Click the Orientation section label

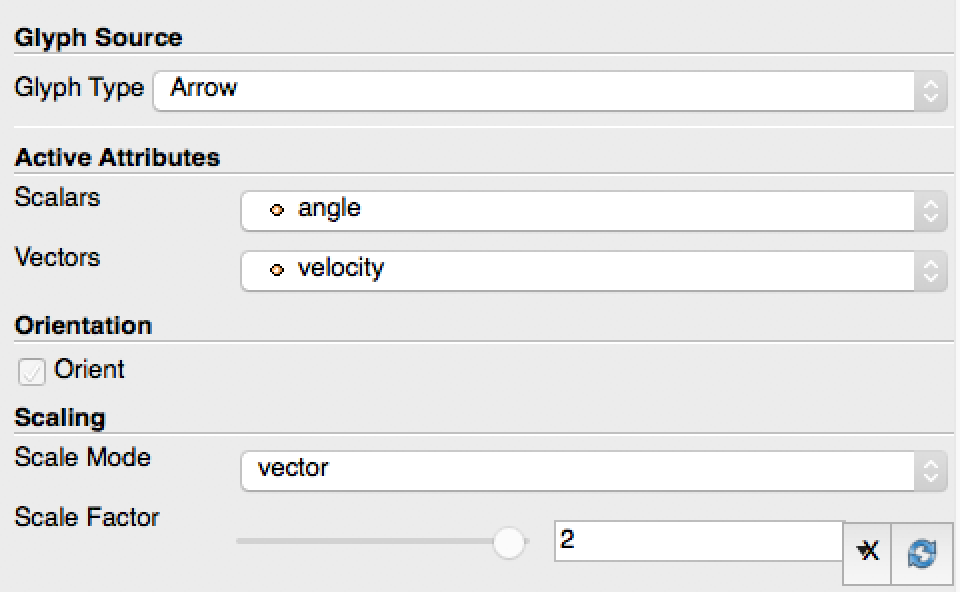83,326
